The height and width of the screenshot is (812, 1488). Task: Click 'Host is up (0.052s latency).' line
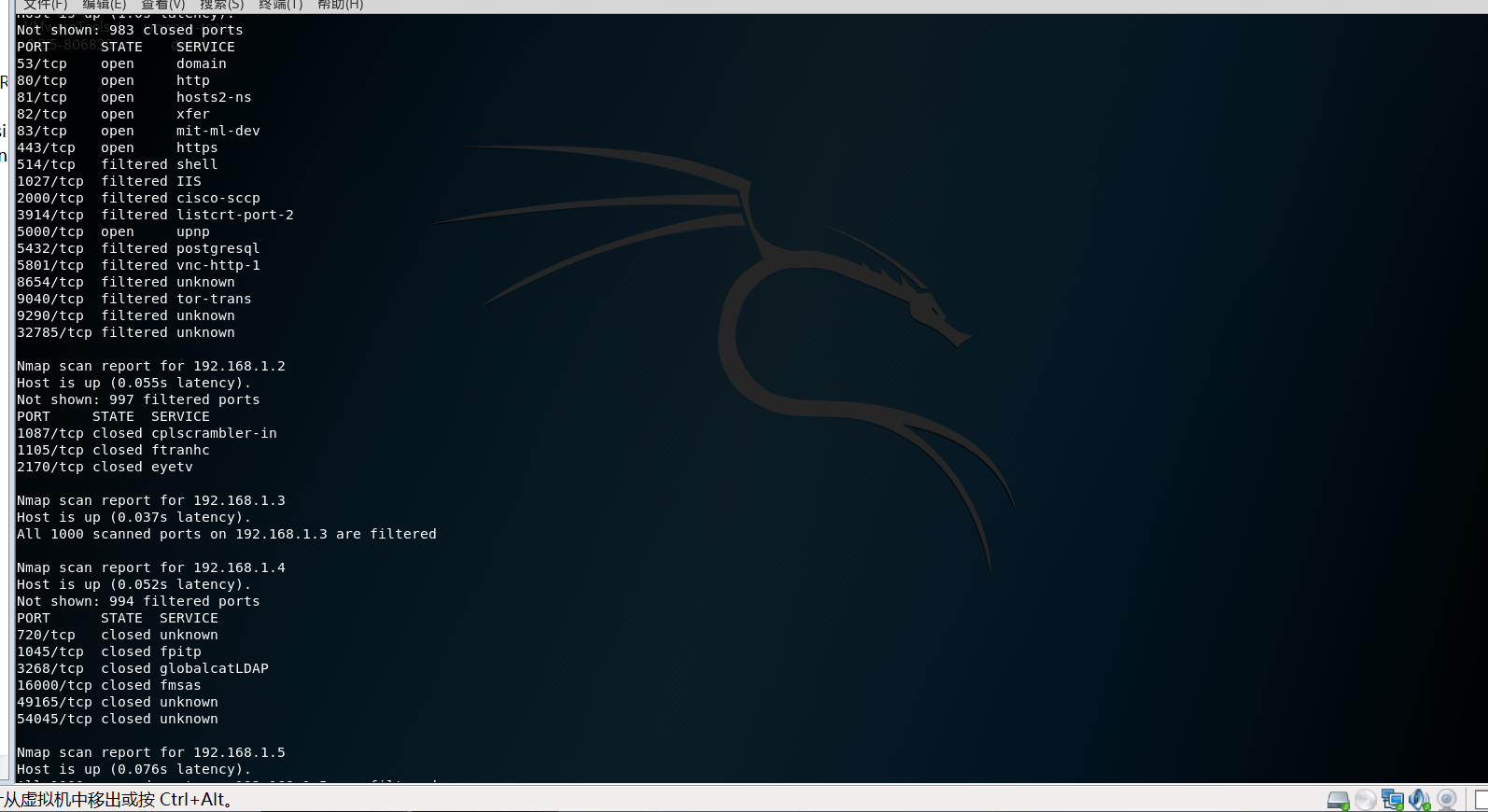point(133,584)
